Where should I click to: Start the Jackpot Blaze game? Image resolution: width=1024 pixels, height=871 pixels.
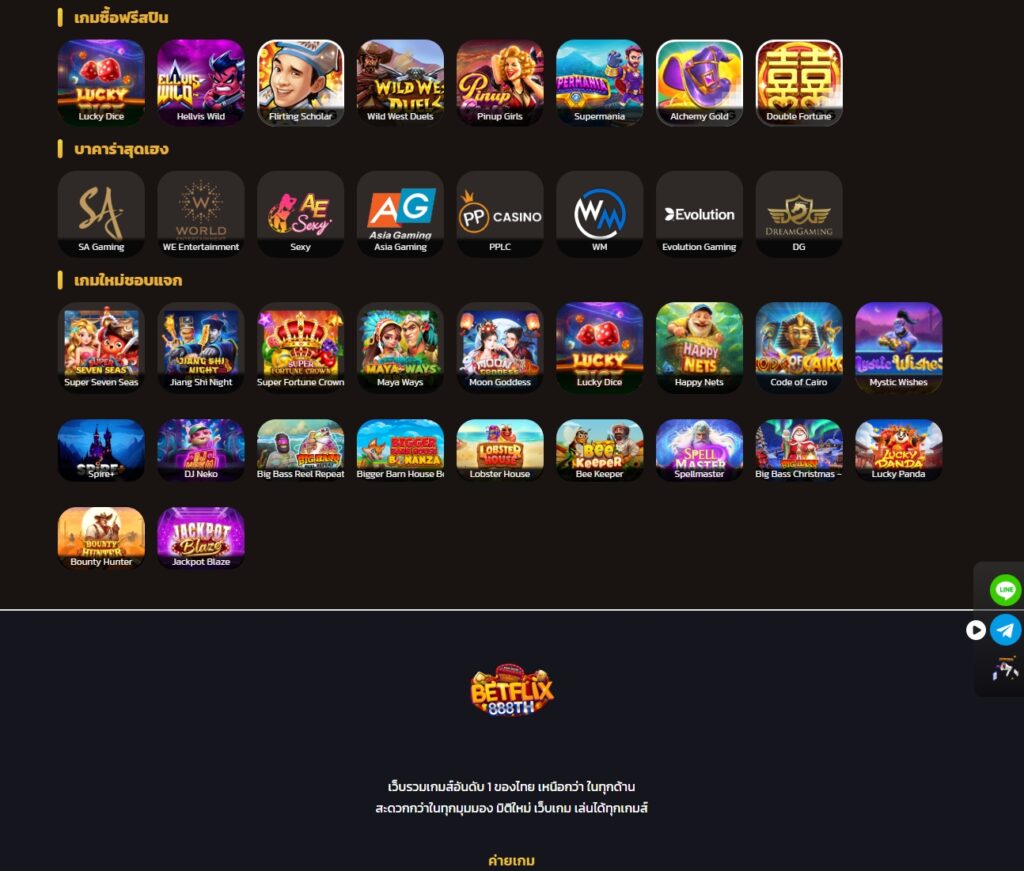[200, 538]
